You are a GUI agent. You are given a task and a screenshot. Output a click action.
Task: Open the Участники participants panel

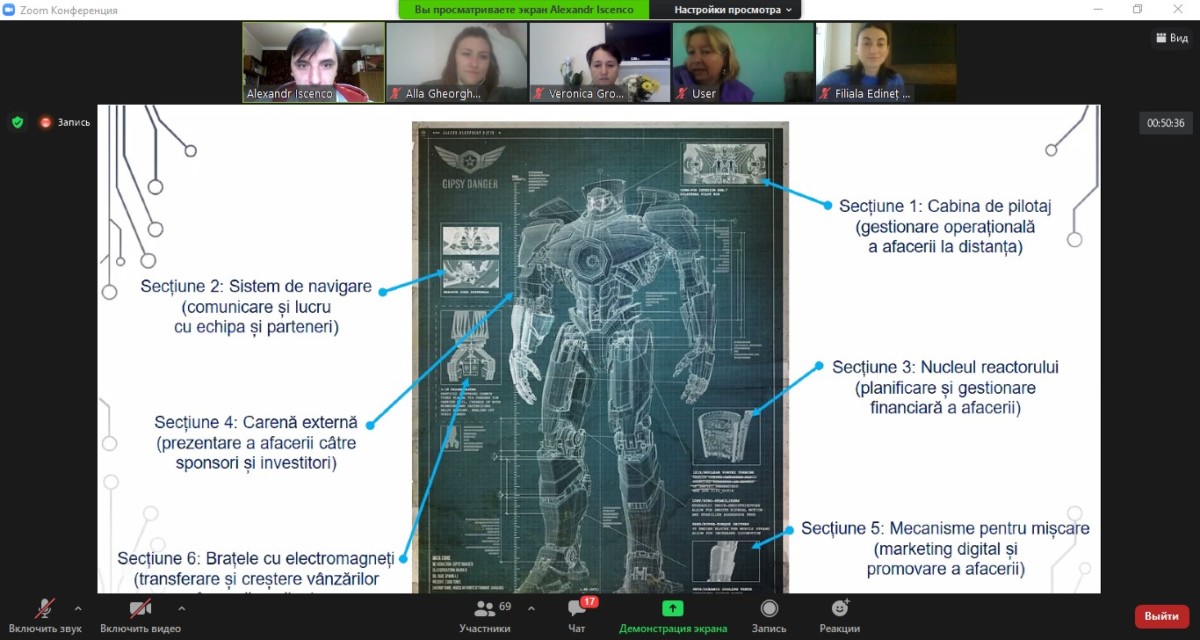click(x=485, y=615)
